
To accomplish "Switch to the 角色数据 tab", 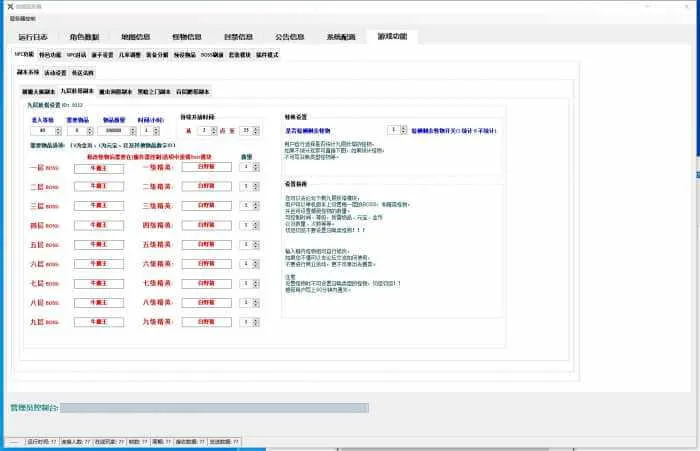I will click(84, 37).
